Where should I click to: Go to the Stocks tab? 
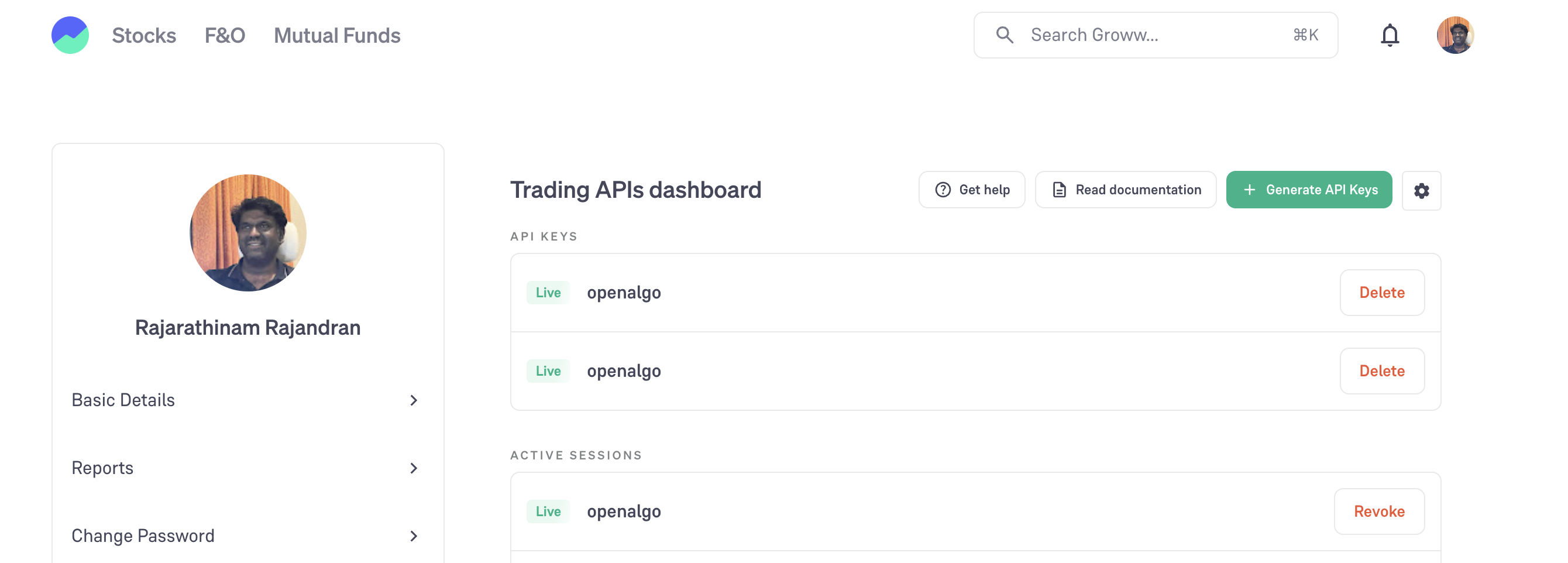click(145, 35)
